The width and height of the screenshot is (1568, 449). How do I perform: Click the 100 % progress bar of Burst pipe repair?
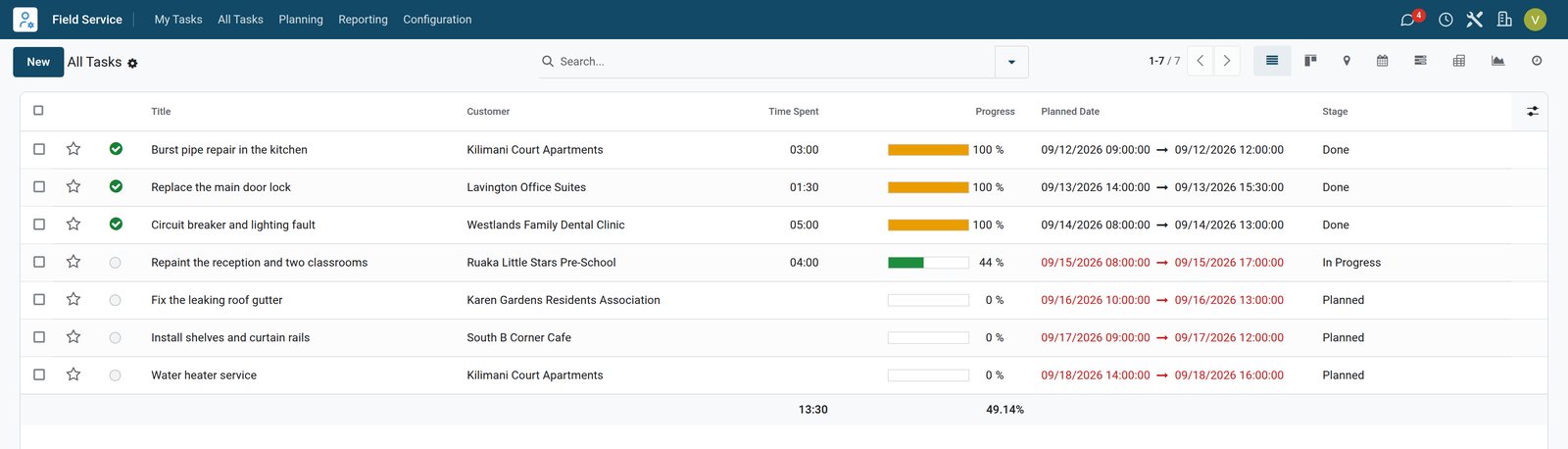(x=928, y=150)
